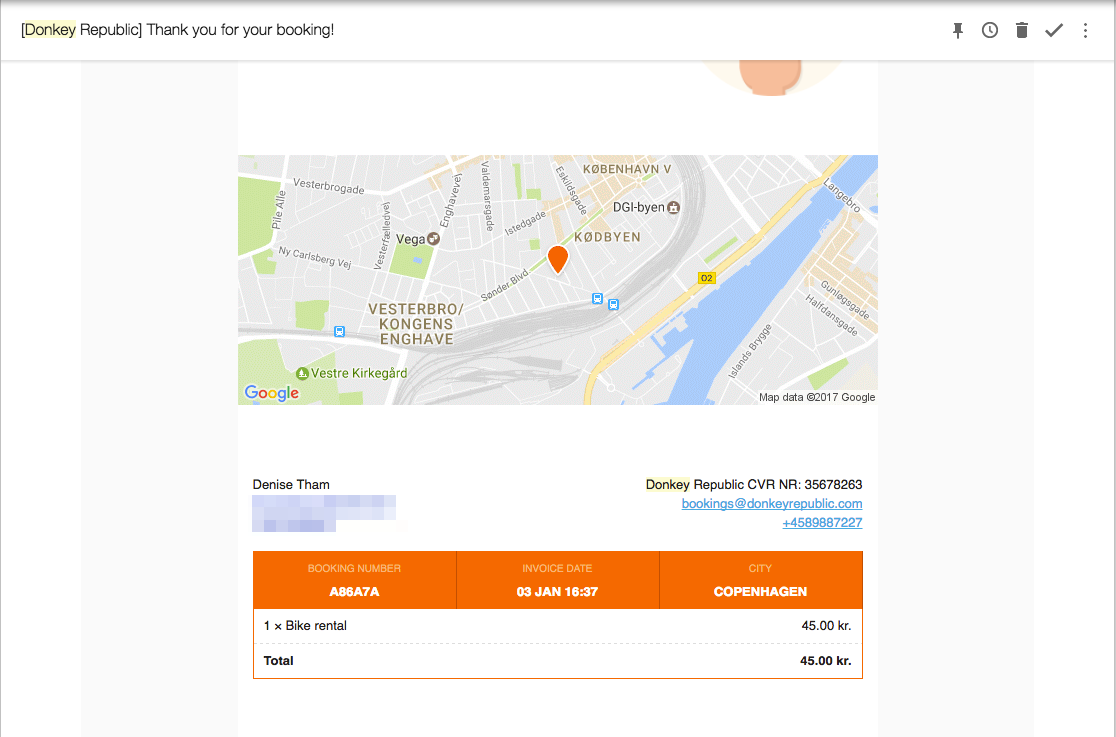Viewport: 1116px width, 737px height.
Task: Click the Map data ©2017 Google attribution
Action: pos(817,397)
